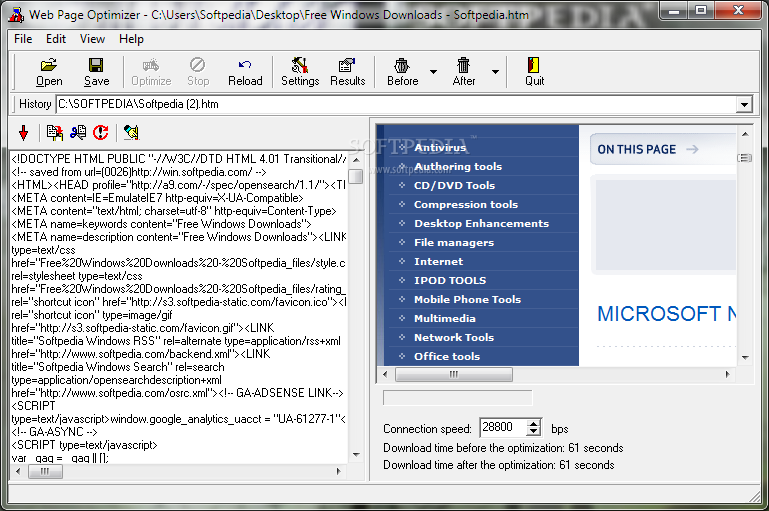Open the Multimedia category link

click(445, 318)
